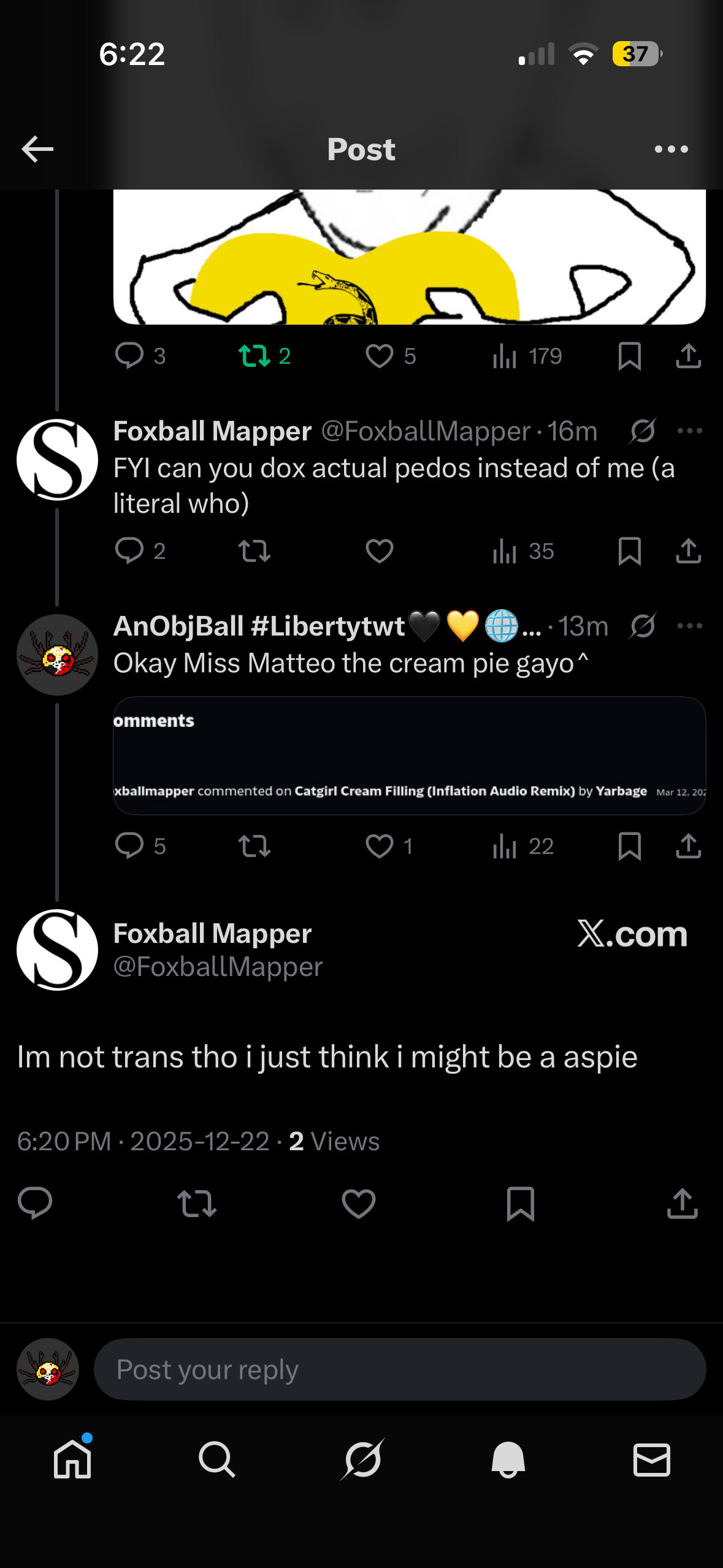Tap the 'Post your reply' field
Screen dimensions: 723x1568
(x=399, y=1369)
